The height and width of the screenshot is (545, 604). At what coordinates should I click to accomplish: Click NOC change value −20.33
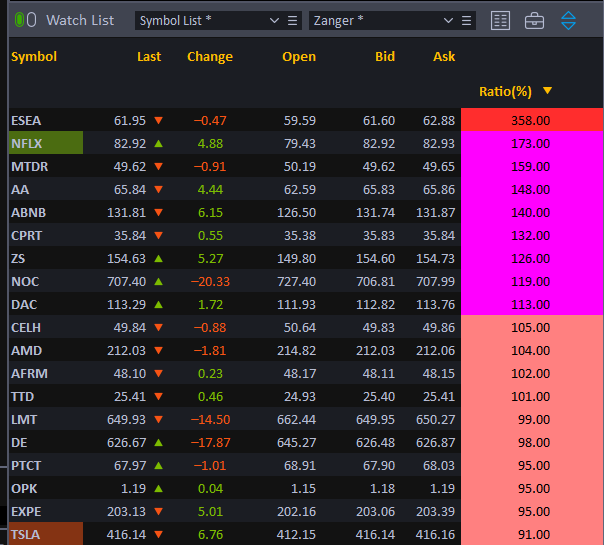pos(210,282)
